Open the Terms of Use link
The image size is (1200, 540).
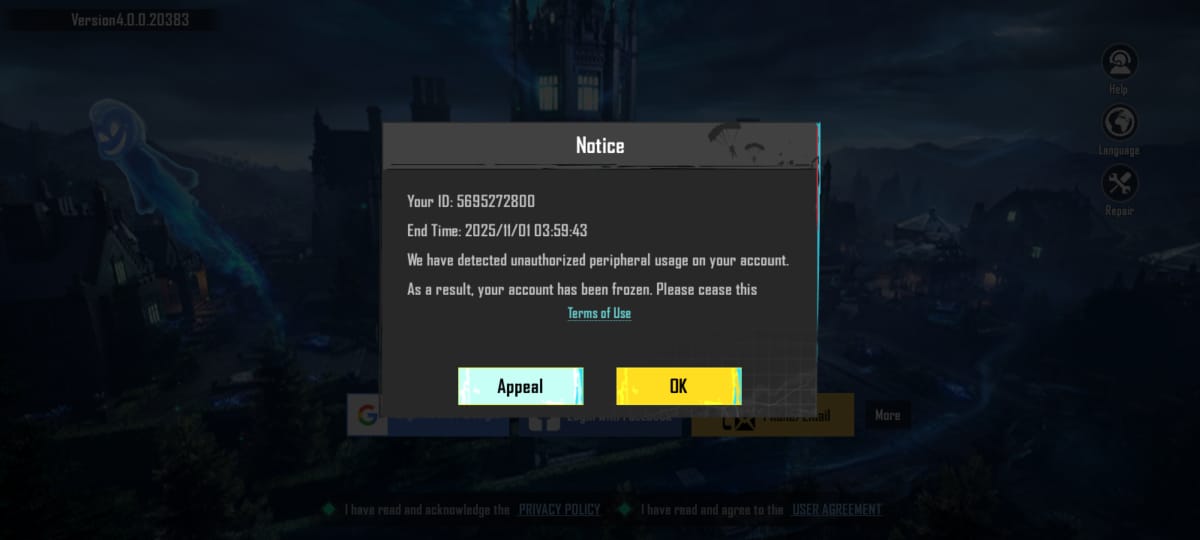point(599,313)
